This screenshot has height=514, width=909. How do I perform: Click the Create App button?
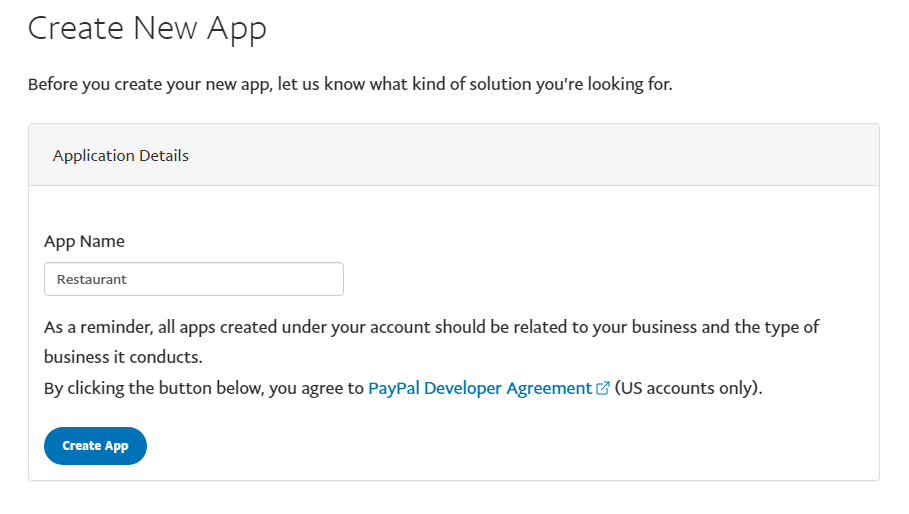tap(95, 446)
